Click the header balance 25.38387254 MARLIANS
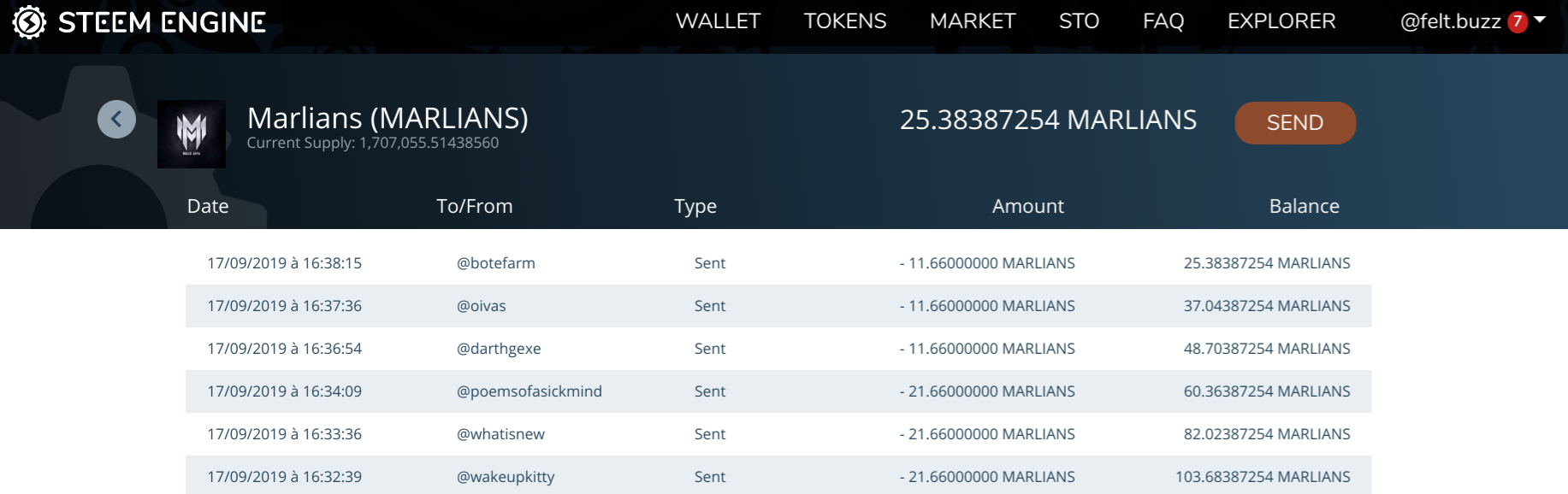Image resolution: width=1568 pixels, height=494 pixels. 1048,121
